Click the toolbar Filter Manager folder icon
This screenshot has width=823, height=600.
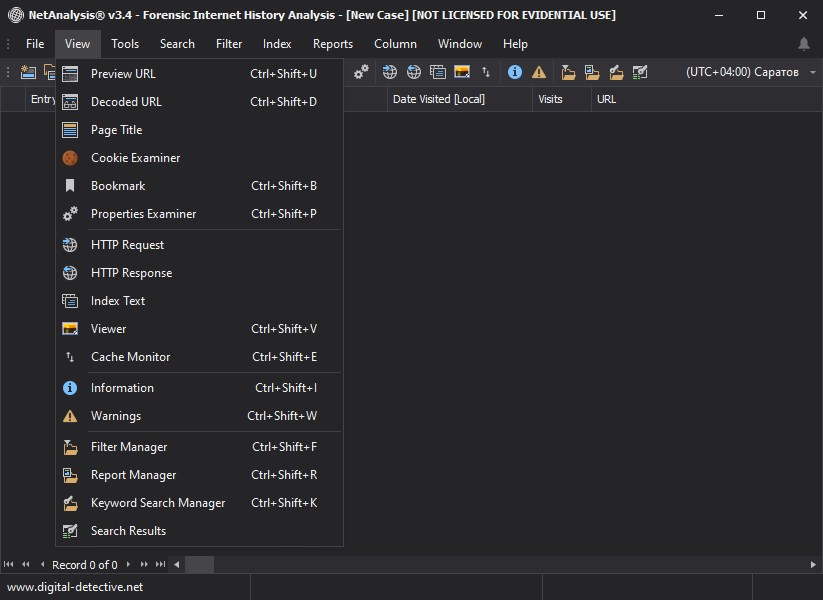568,72
